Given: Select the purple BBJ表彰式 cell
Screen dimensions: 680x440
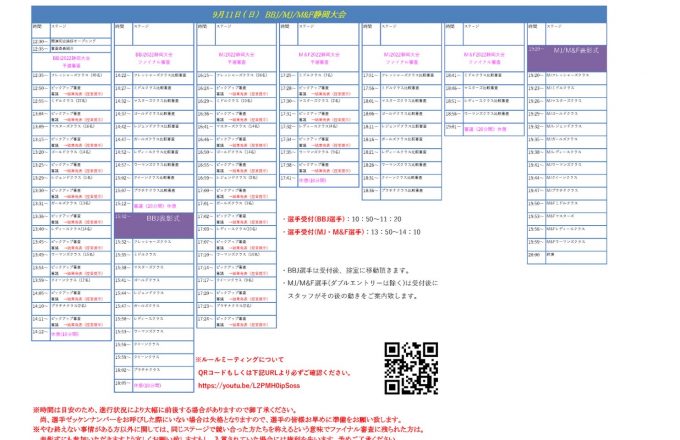Looking at the screenshot, I should (153, 216).
